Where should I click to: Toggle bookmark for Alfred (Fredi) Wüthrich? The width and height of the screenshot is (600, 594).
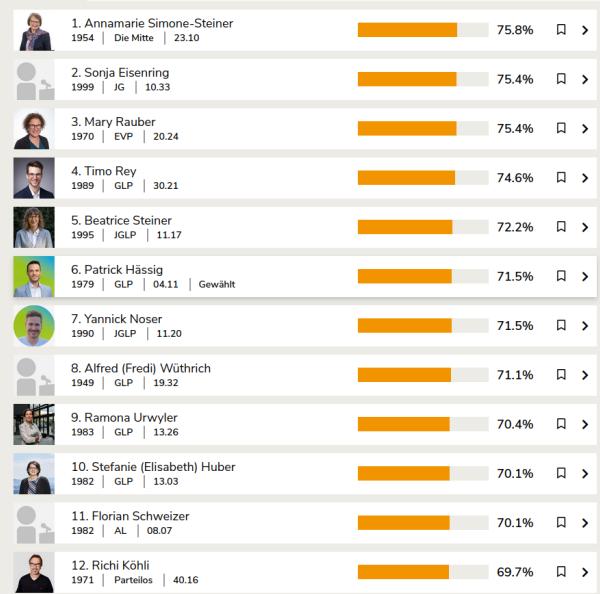click(561, 375)
